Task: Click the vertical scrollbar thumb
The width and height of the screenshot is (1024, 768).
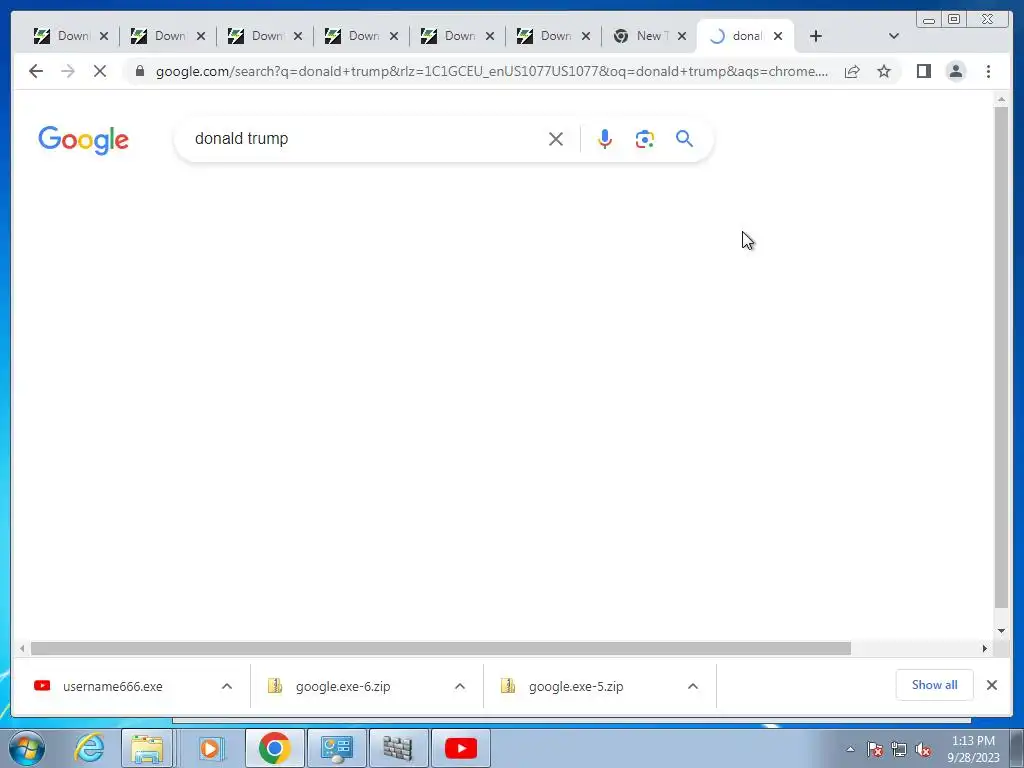Action: pos(1001,357)
